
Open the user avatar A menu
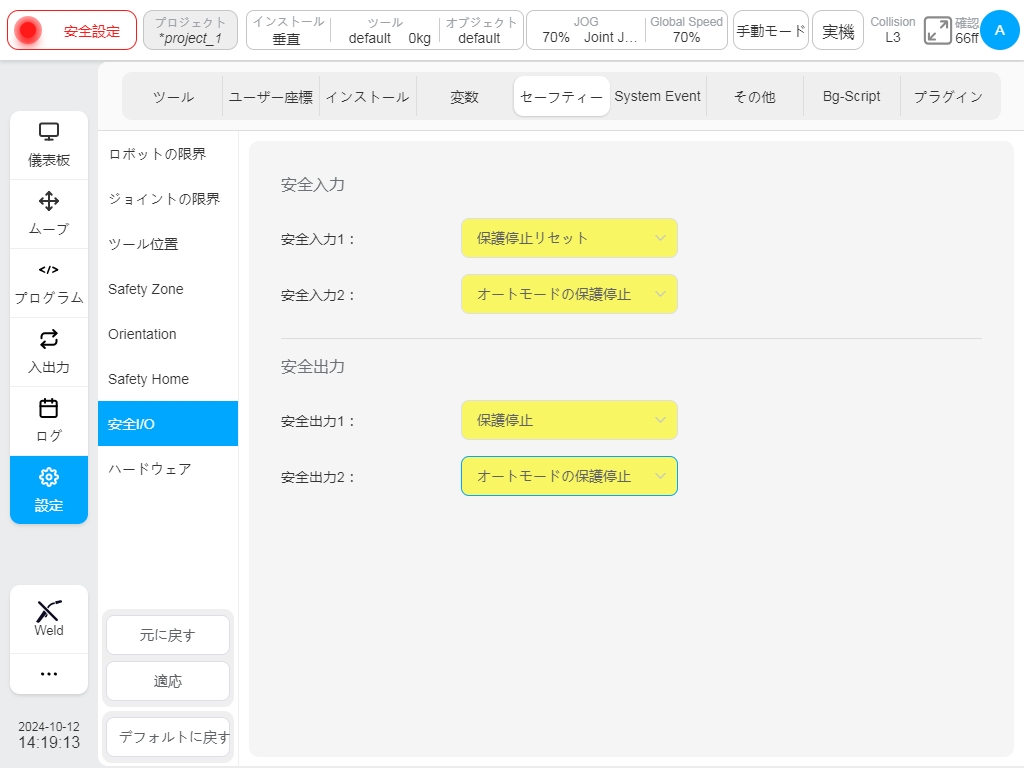[x=999, y=30]
